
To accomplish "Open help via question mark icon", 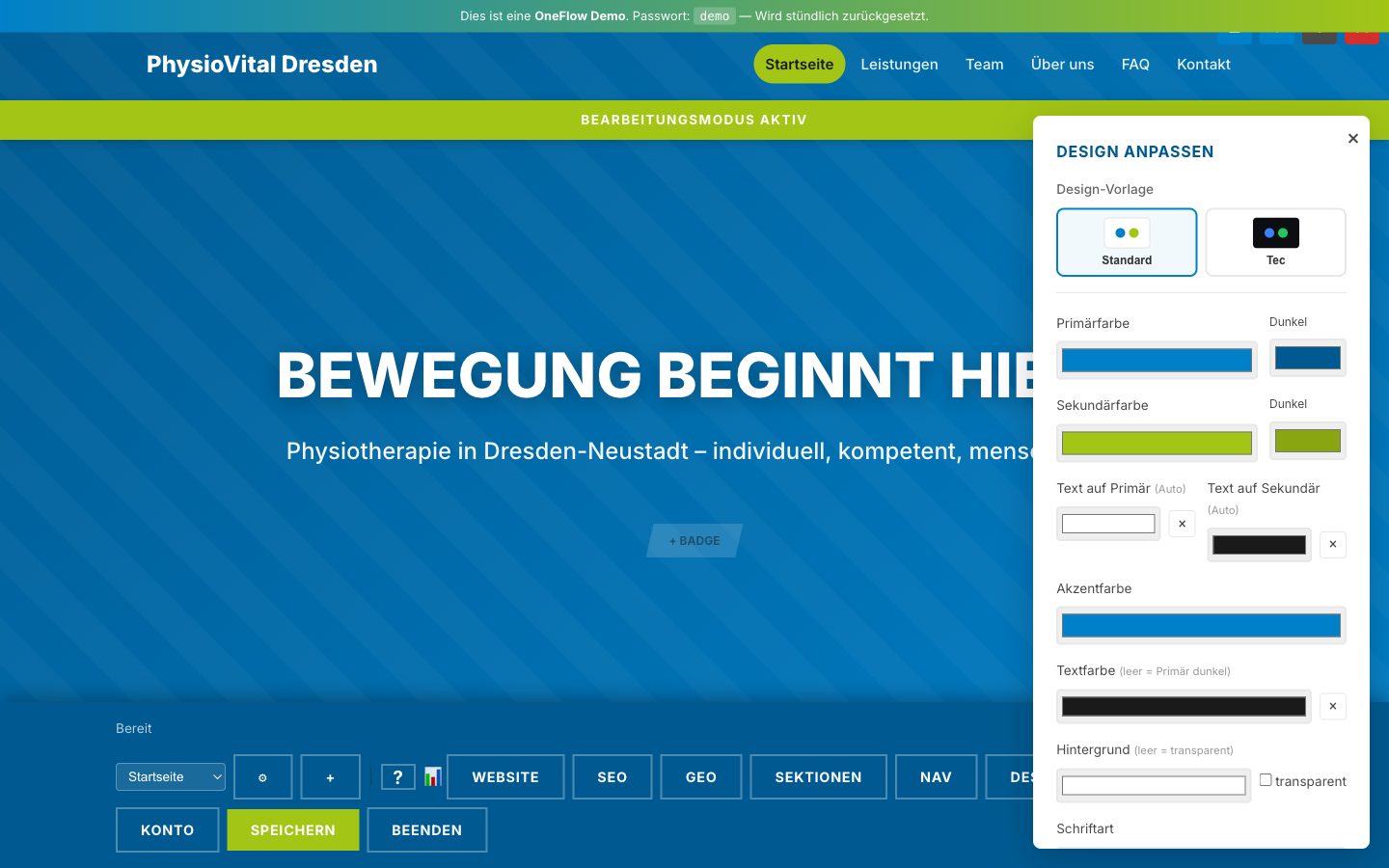I will coord(397,776).
